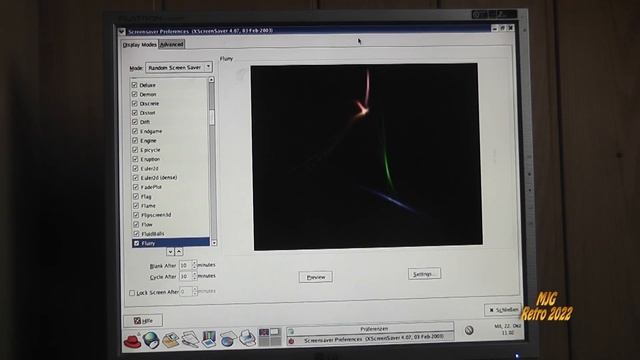This screenshot has height=360, width=640.
Task: Select the Distort list entry
Action: (x=147, y=113)
